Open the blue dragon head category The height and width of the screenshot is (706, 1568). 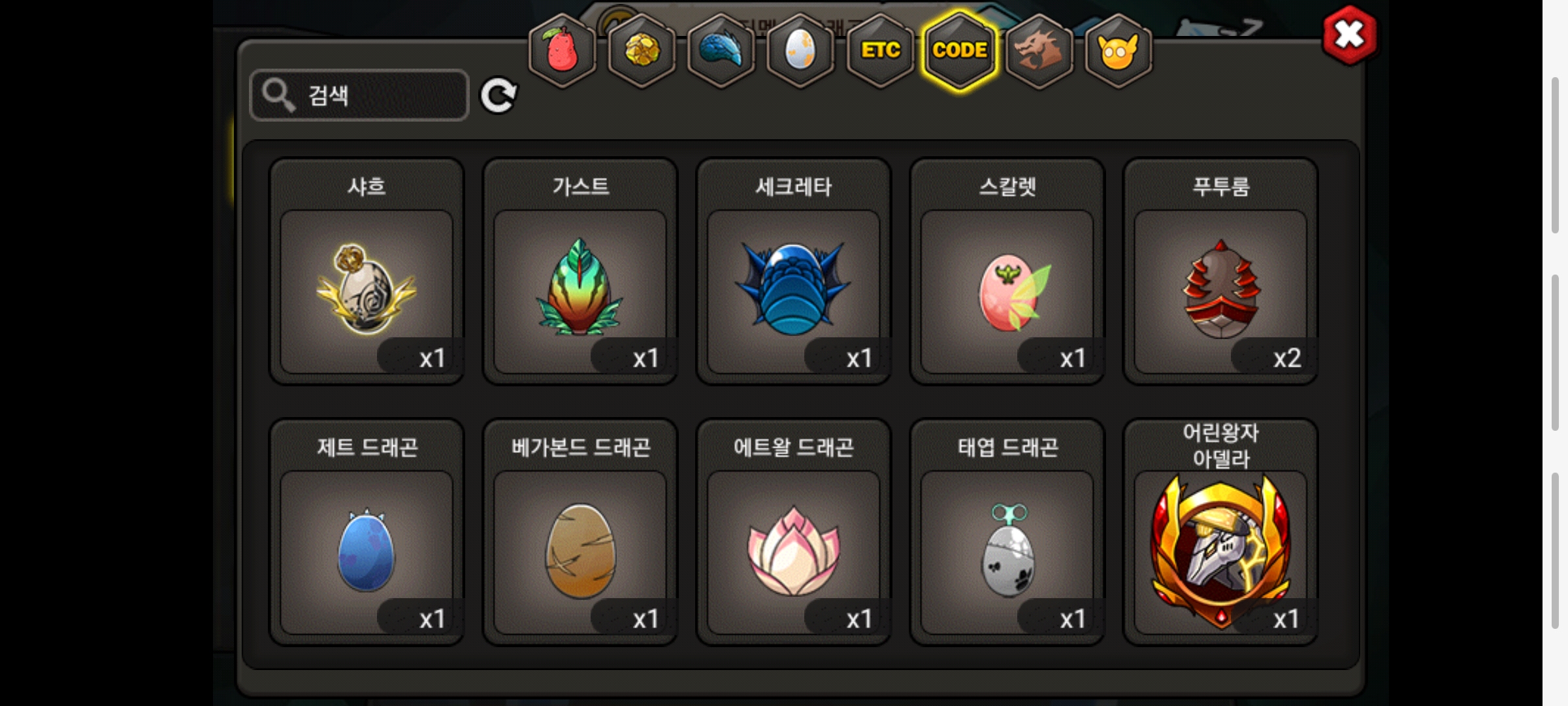[x=721, y=50]
